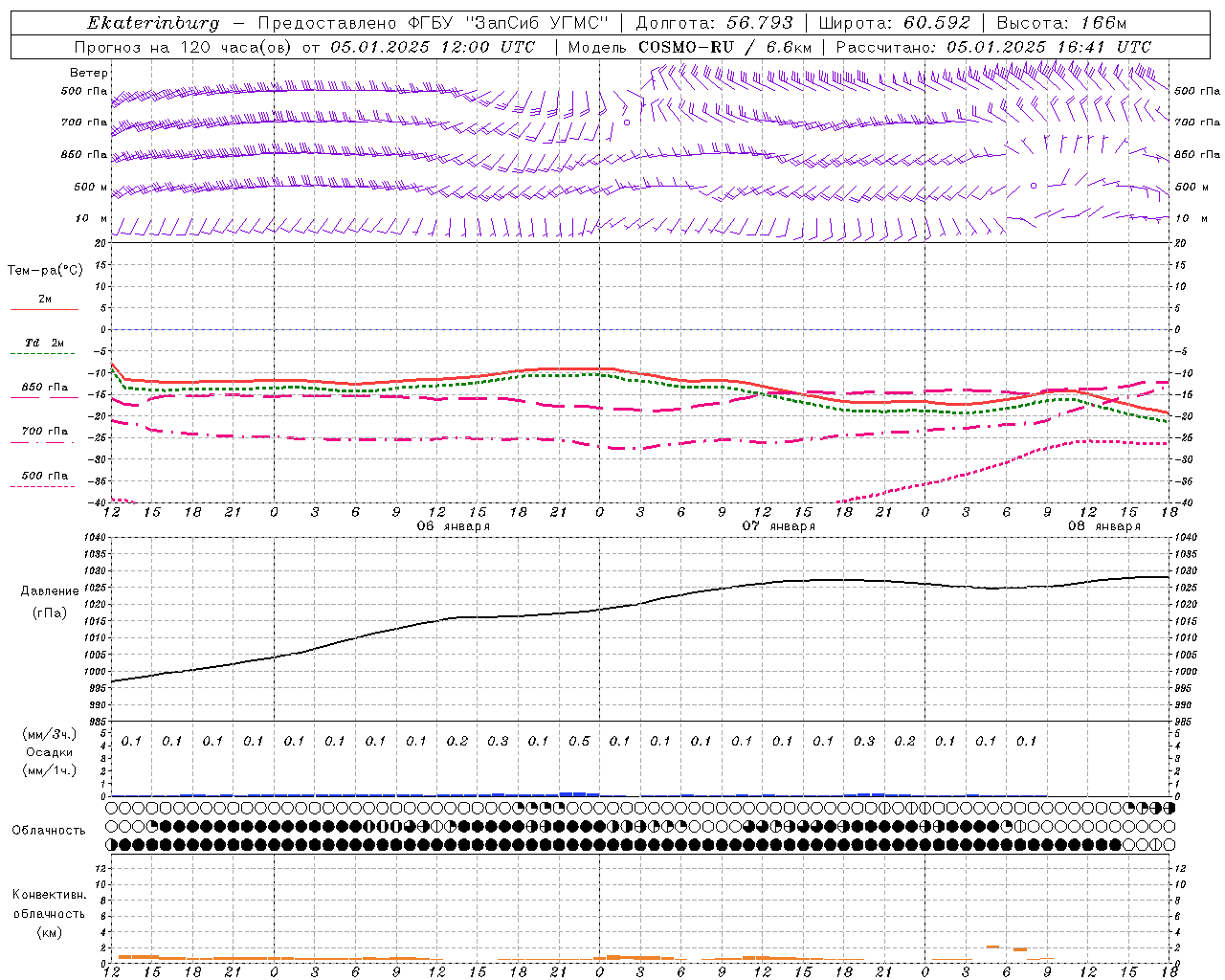Click the Модель COSMO-RU / 6.6км text
This screenshot has height=980, width=1225.
pyautogui.click(x=689, y=47)
